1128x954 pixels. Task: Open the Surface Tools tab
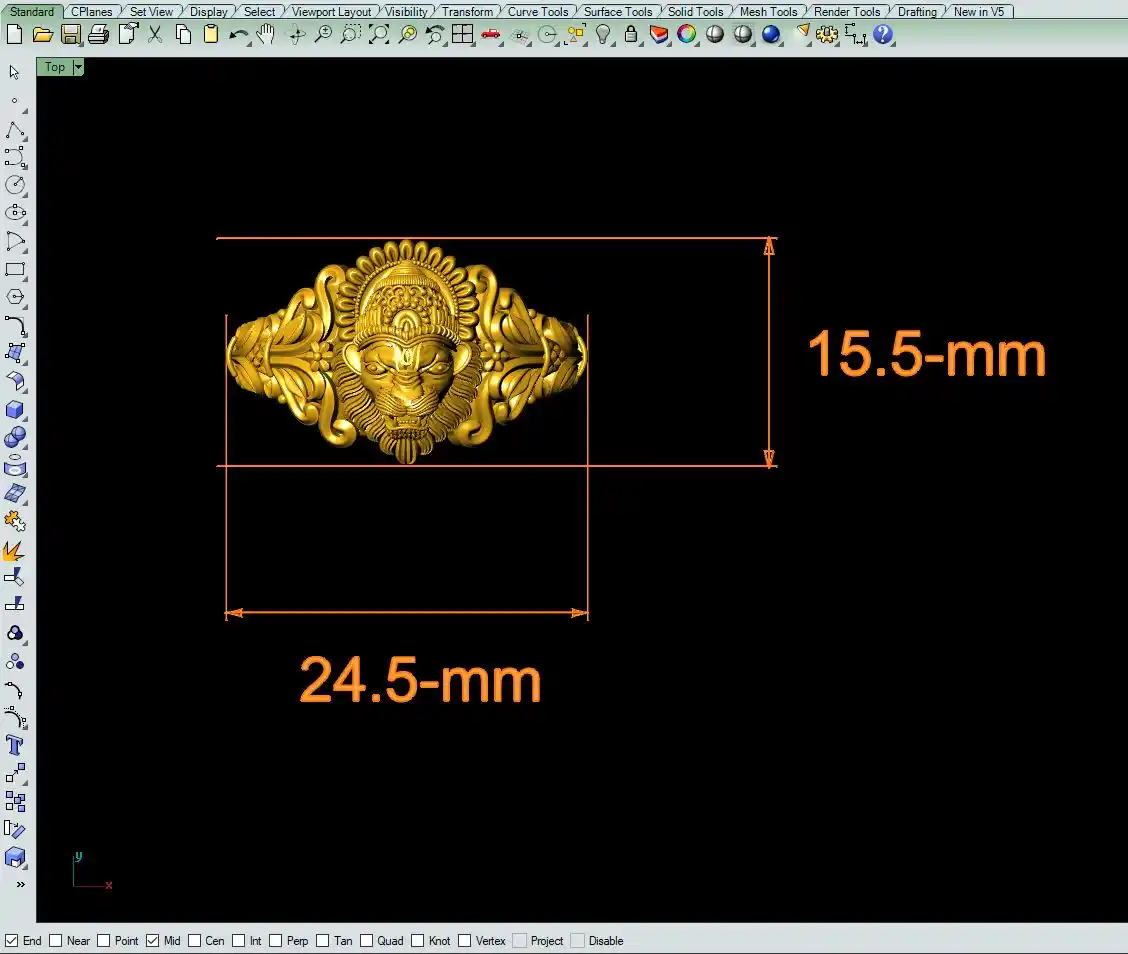617,12
